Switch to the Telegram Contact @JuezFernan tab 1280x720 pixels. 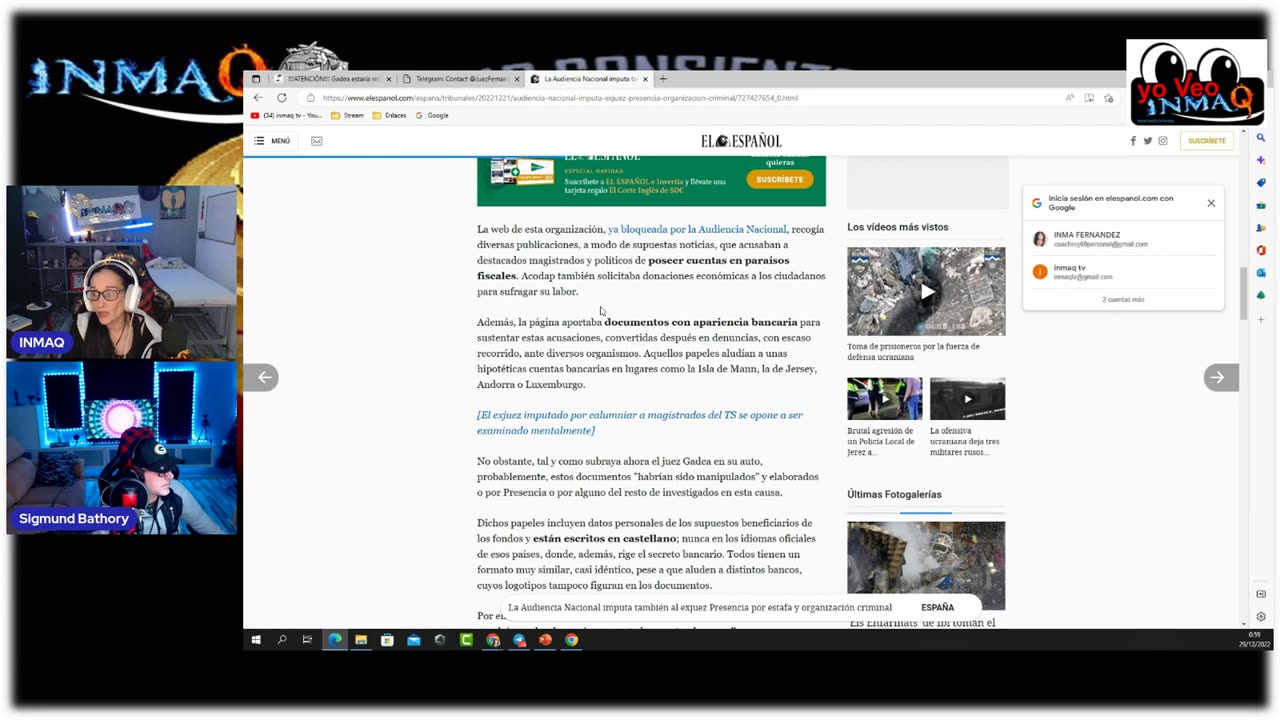[461, 79]
